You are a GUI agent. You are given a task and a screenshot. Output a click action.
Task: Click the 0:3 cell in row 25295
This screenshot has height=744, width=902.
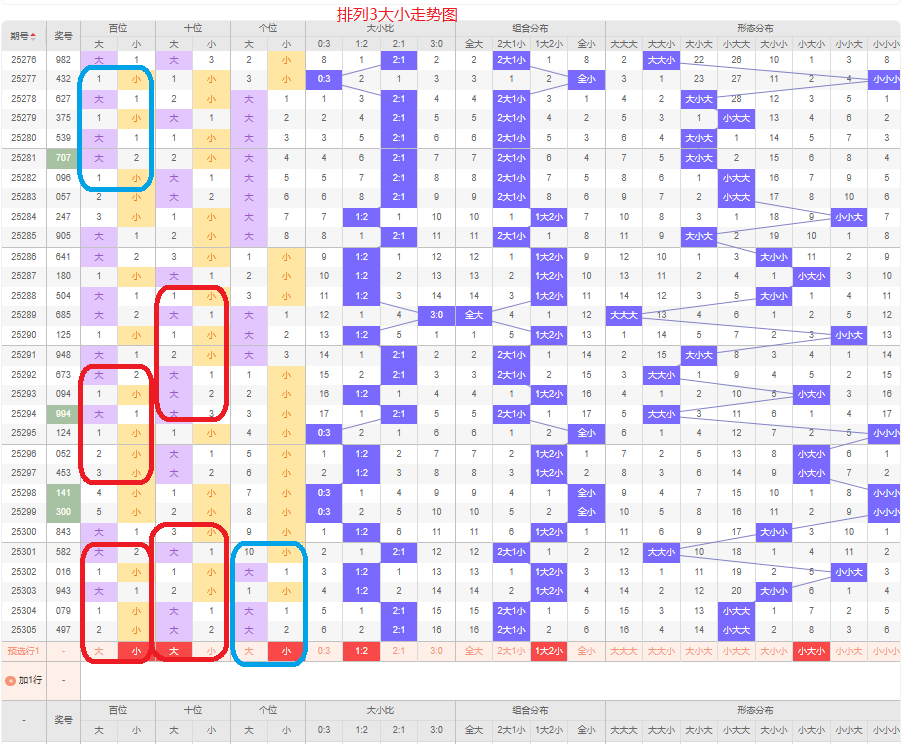324,433
